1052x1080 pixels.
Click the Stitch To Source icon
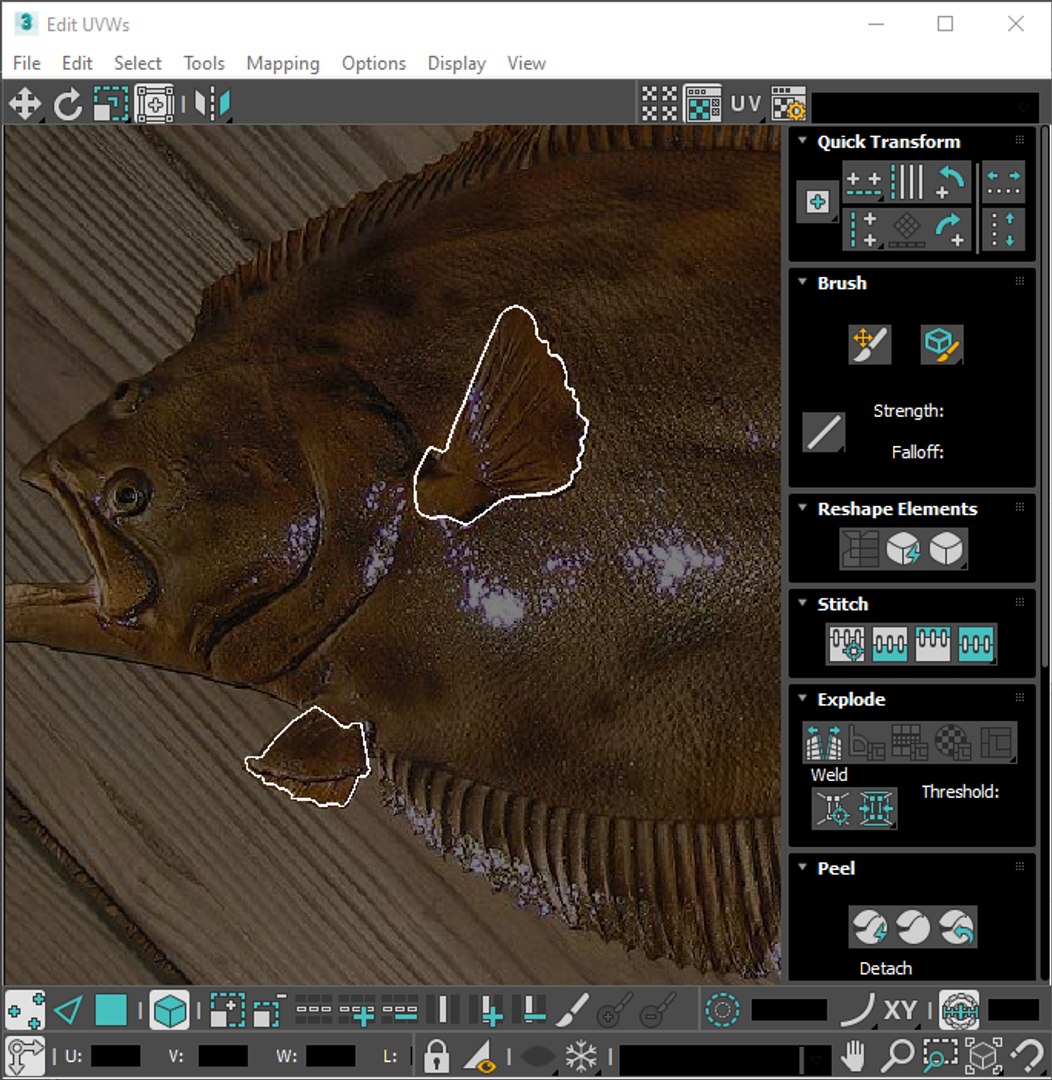[933, 644]
